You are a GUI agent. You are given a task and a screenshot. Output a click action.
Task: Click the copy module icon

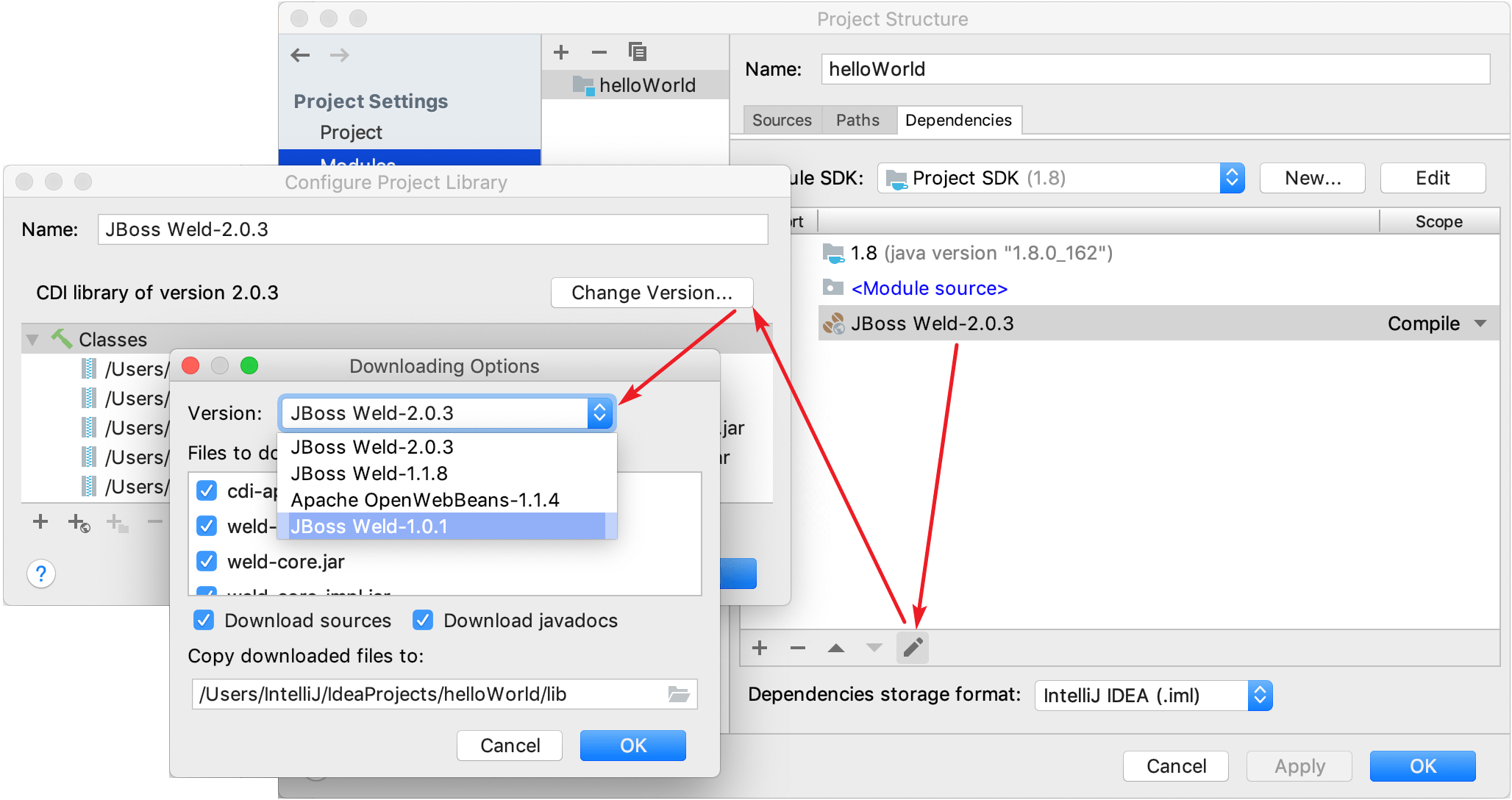pos(638,51)
